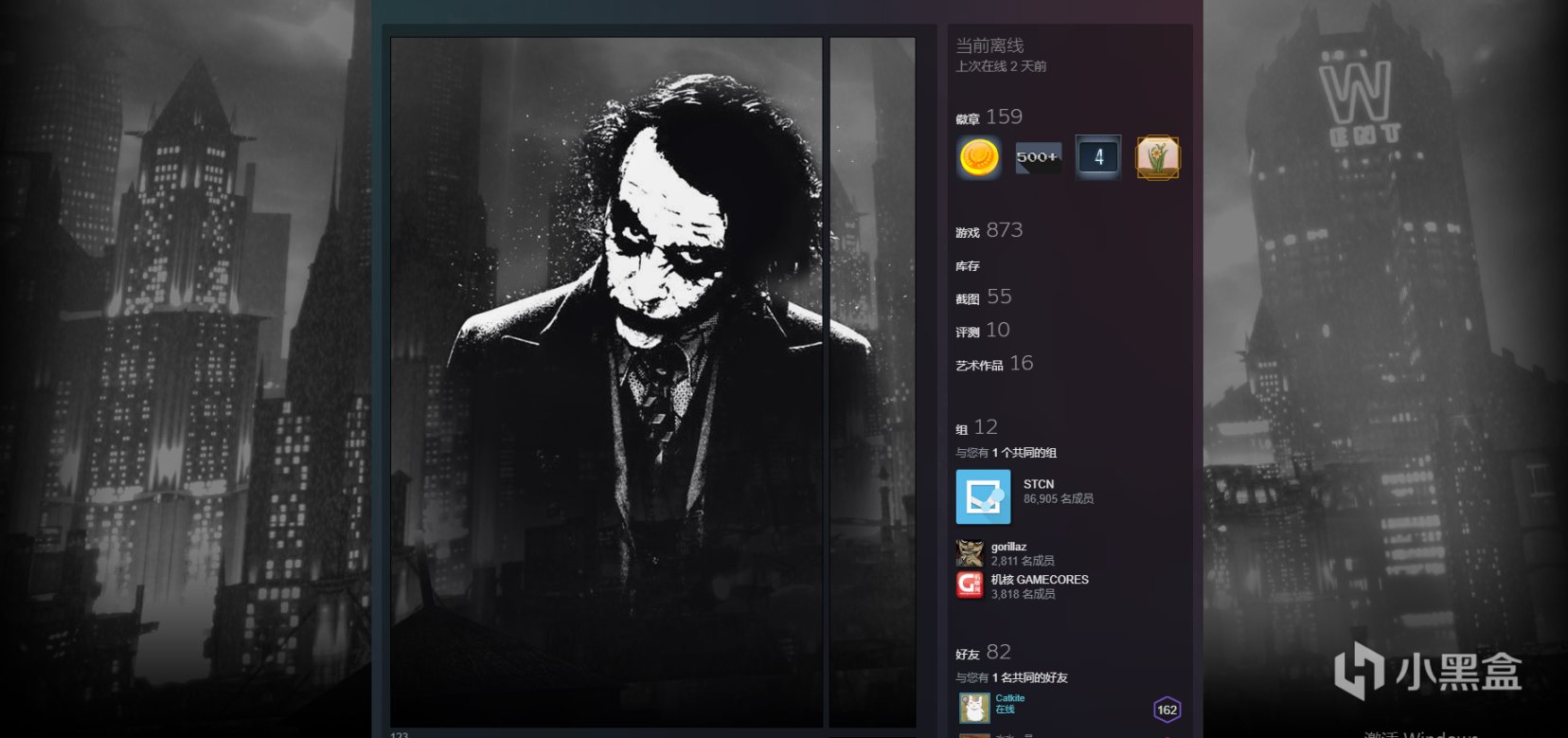Open the 500+ games collector badge
The width and height of the screenshot is (1568, 738).
[1039, 157]
